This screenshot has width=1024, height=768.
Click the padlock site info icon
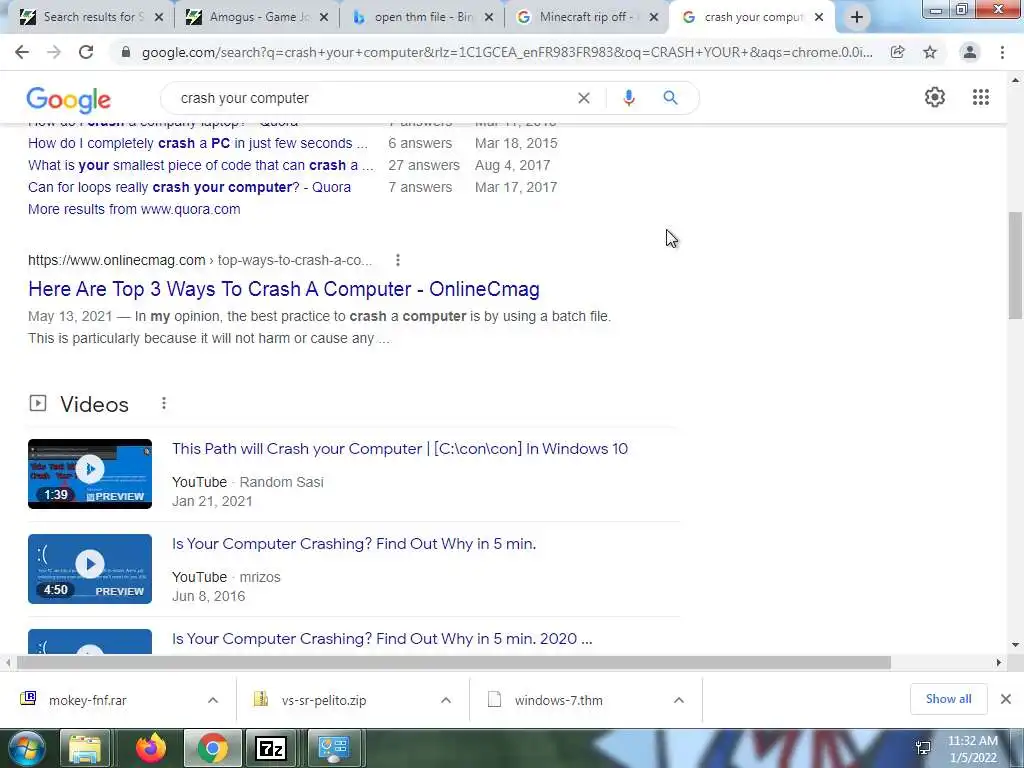[x=126, y=52]
